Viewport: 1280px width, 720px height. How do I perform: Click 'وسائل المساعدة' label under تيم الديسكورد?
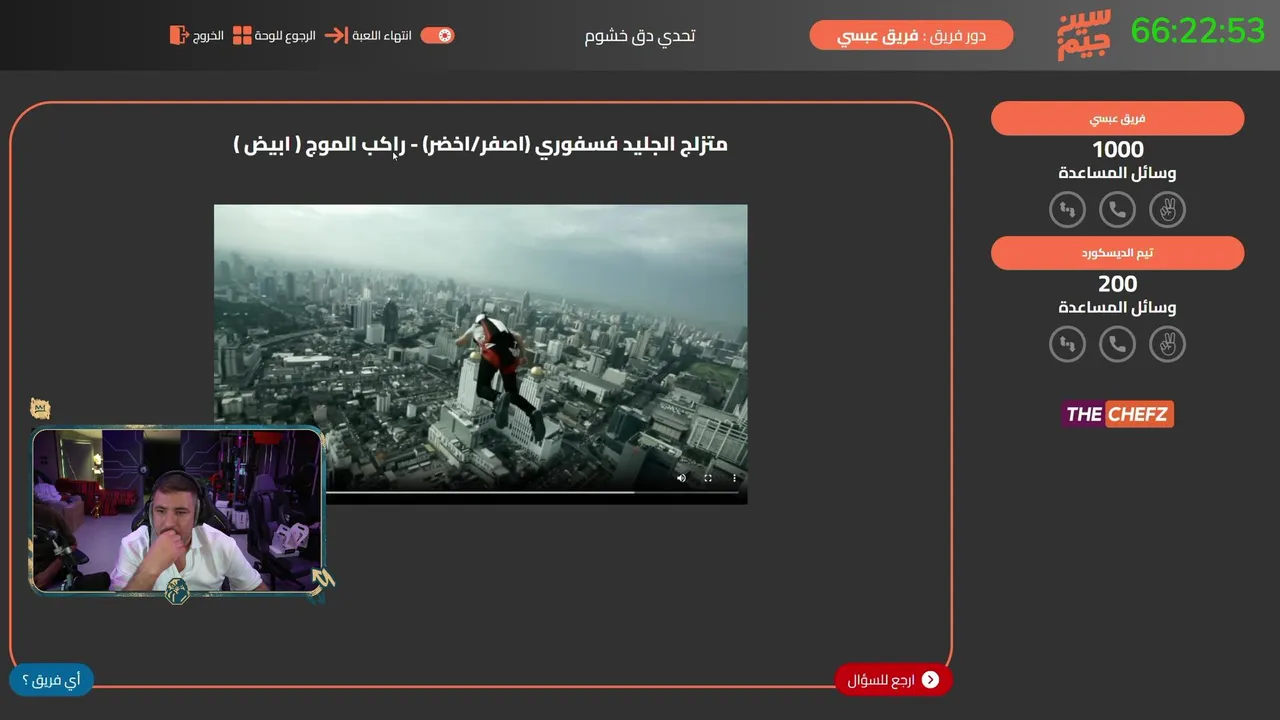tap(1117, 308)
